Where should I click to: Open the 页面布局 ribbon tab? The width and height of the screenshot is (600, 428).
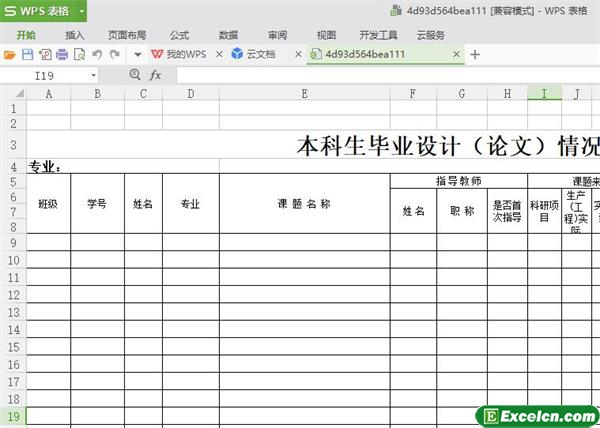pyautogui.click(x=127, y=34)
